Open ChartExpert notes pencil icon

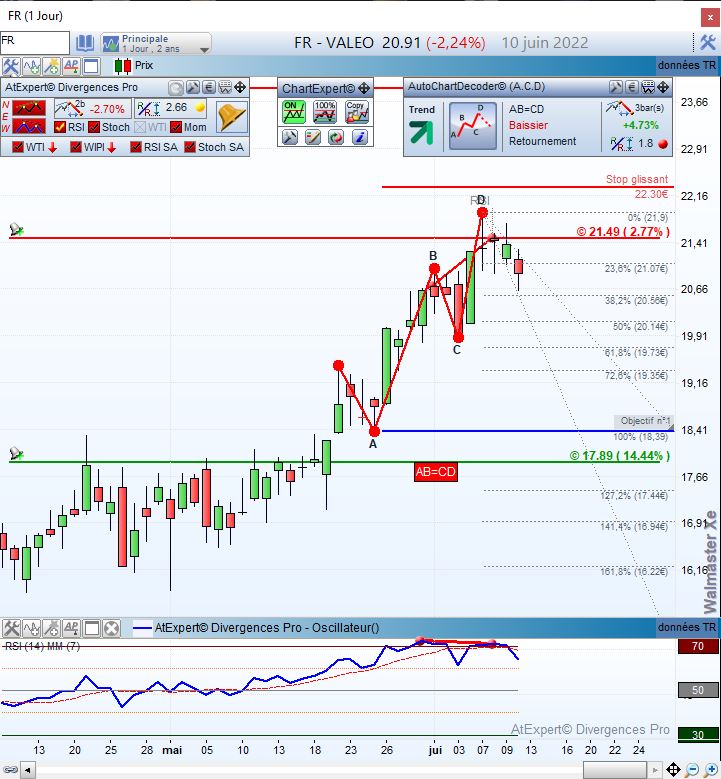click(313, 137)
